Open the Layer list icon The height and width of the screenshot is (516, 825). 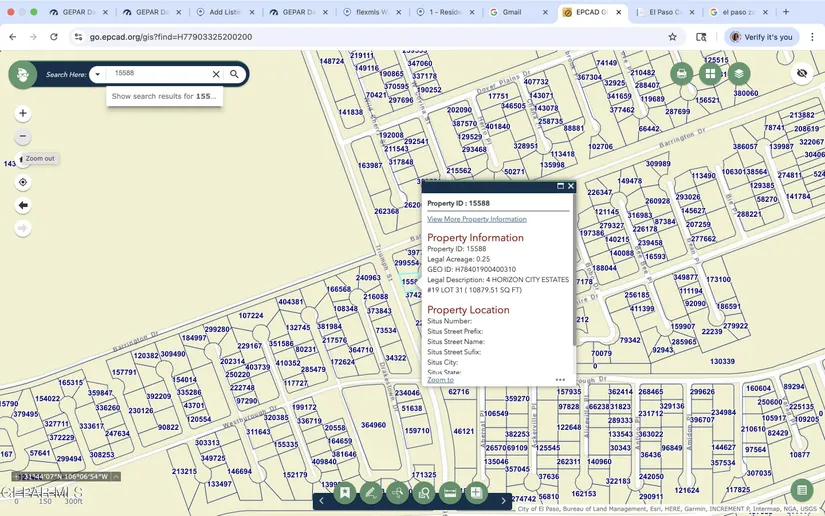coord(738,74)
